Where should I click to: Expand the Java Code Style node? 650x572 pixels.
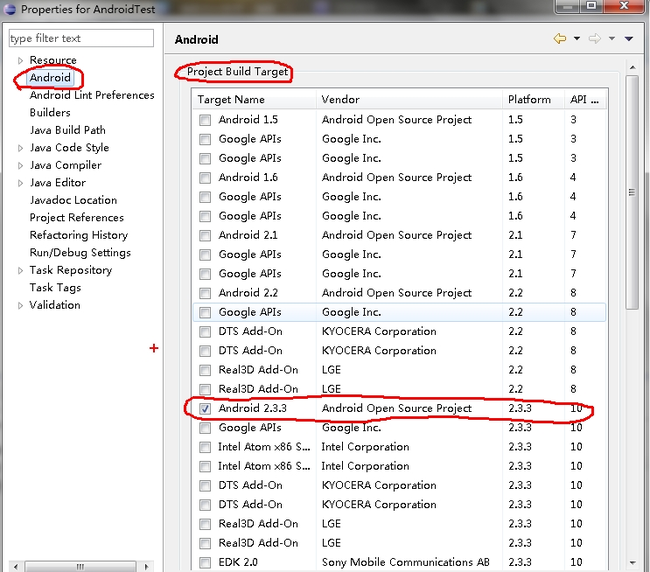click(20, 148)
